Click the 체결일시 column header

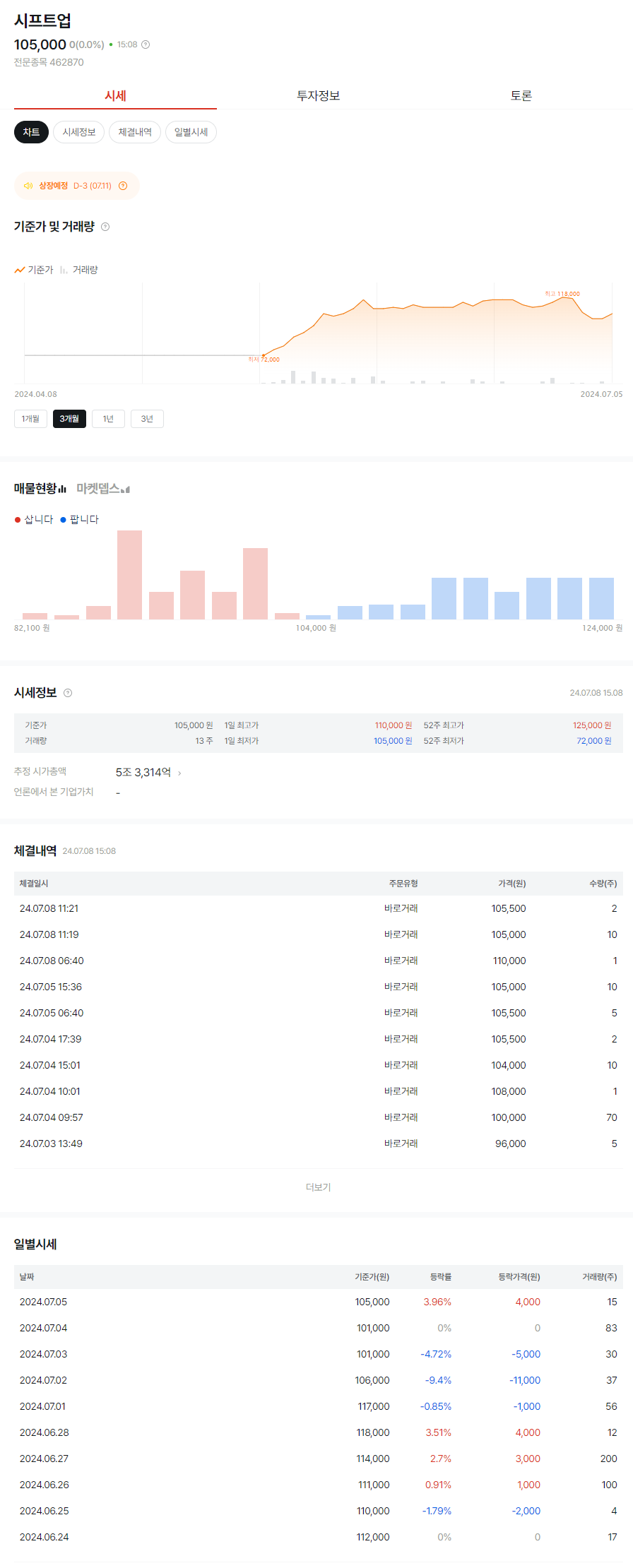click(34, 884)
